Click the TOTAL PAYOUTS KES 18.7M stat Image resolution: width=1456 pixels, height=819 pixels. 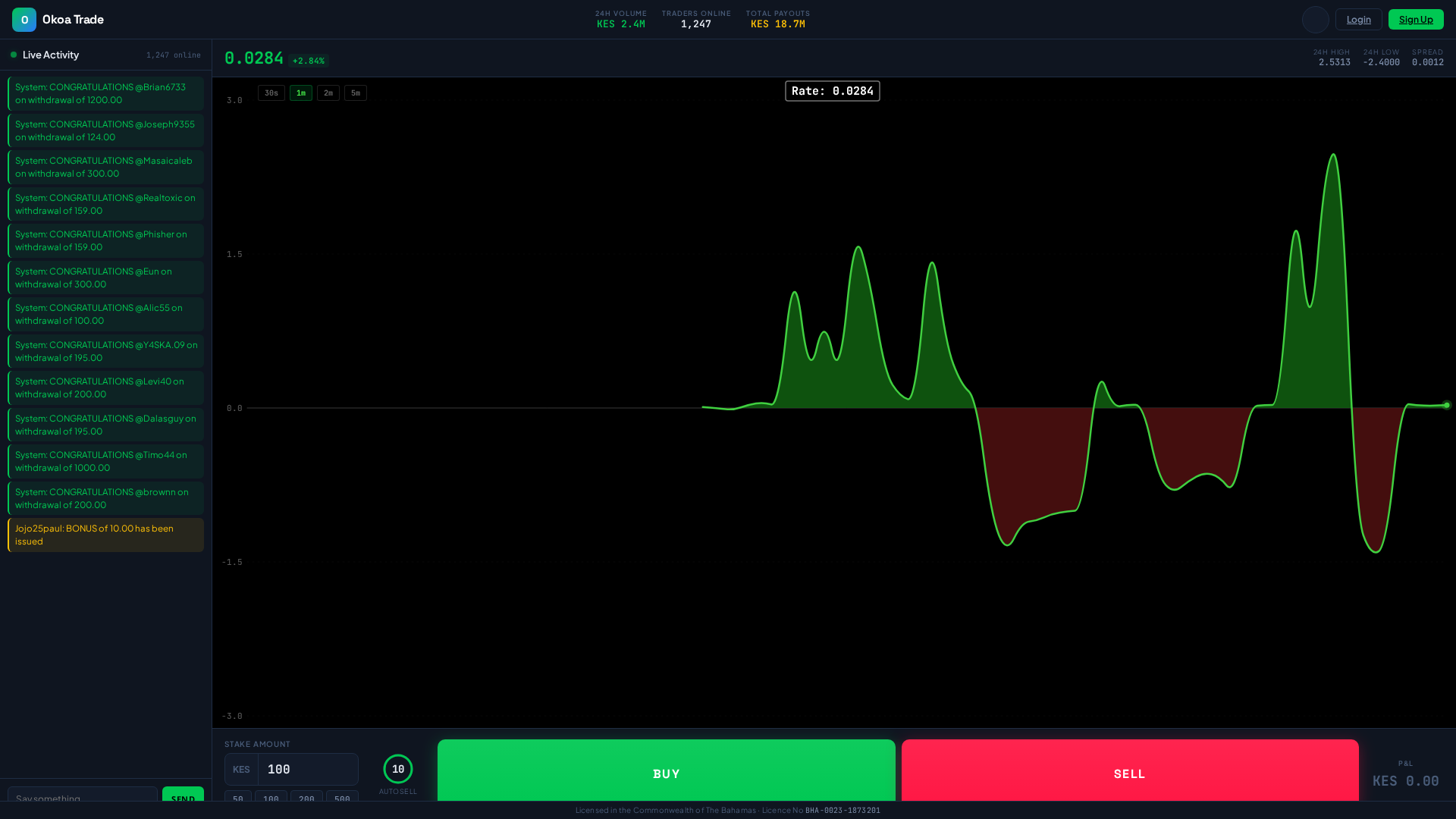778,20
